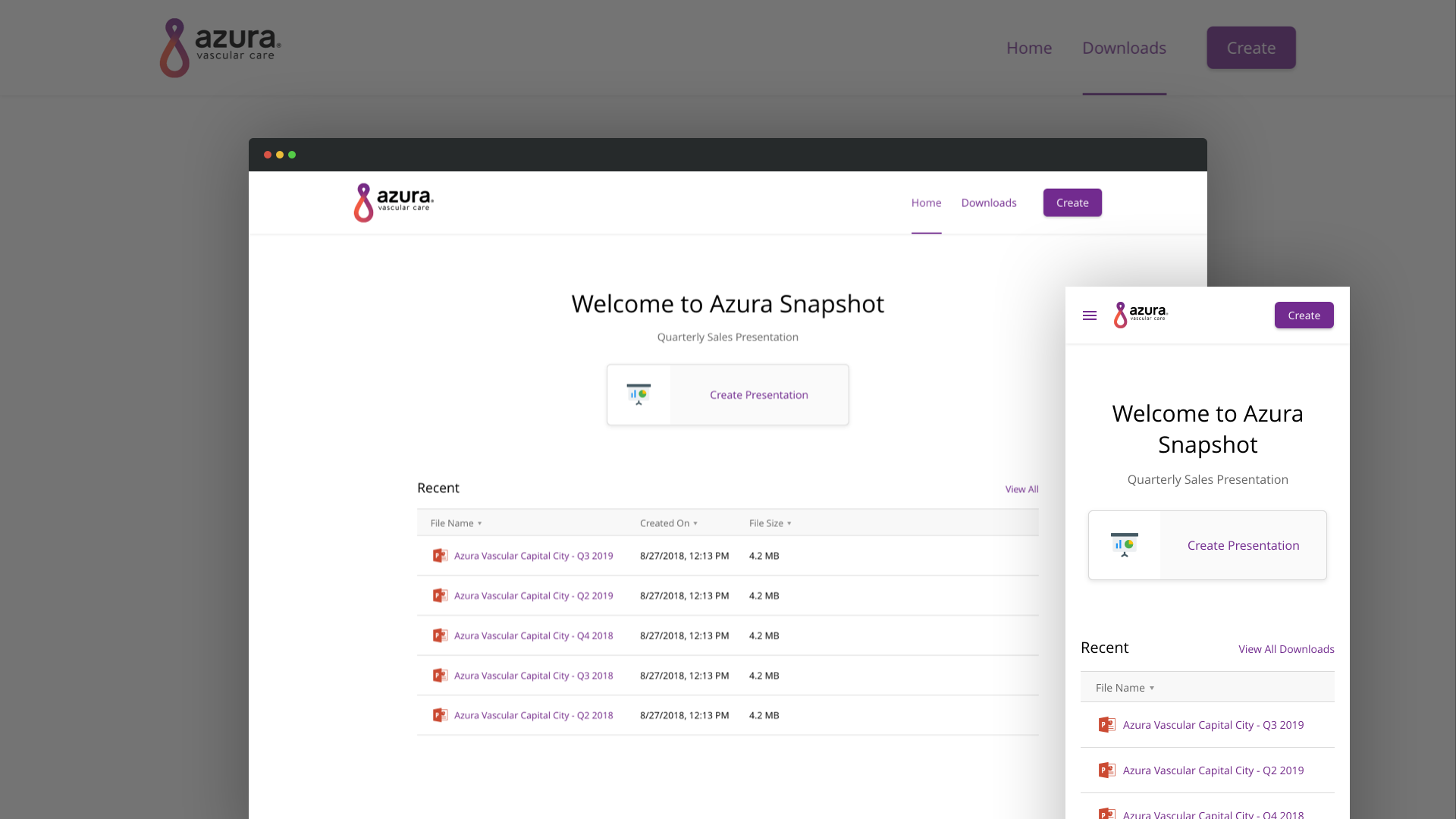Click PowerPoint icon beside mobile Q3 2019 file
Image resolution: width=1456 pixels, height=819 pixels.
click(x=1106, y=725)
